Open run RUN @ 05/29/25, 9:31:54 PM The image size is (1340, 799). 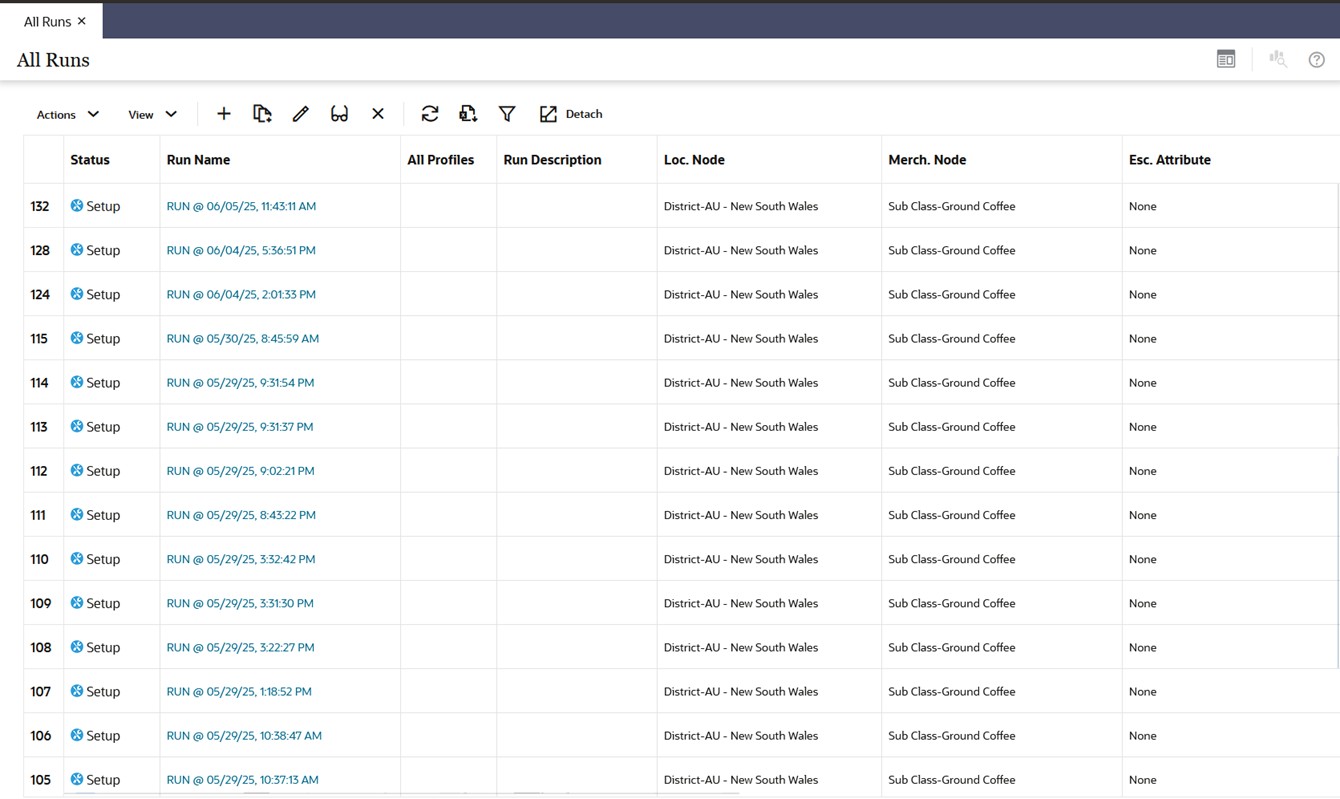point(240,382)
